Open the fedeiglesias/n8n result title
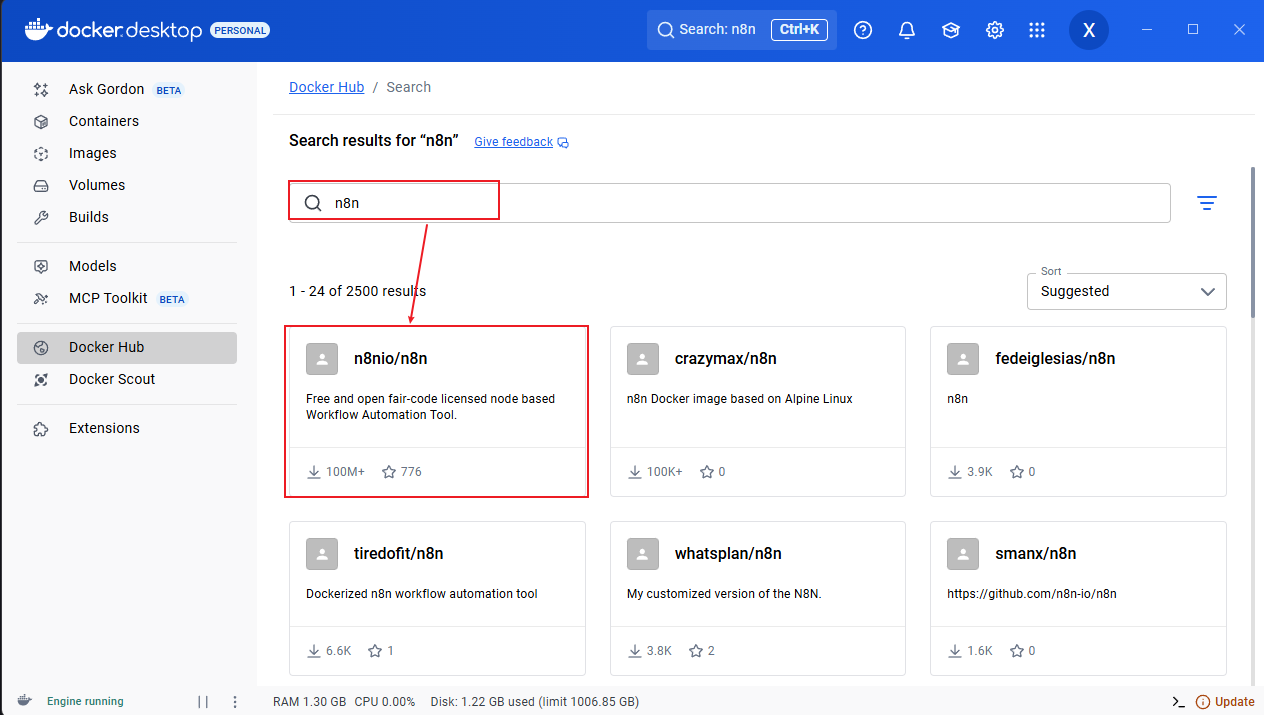 [1055, 359]
